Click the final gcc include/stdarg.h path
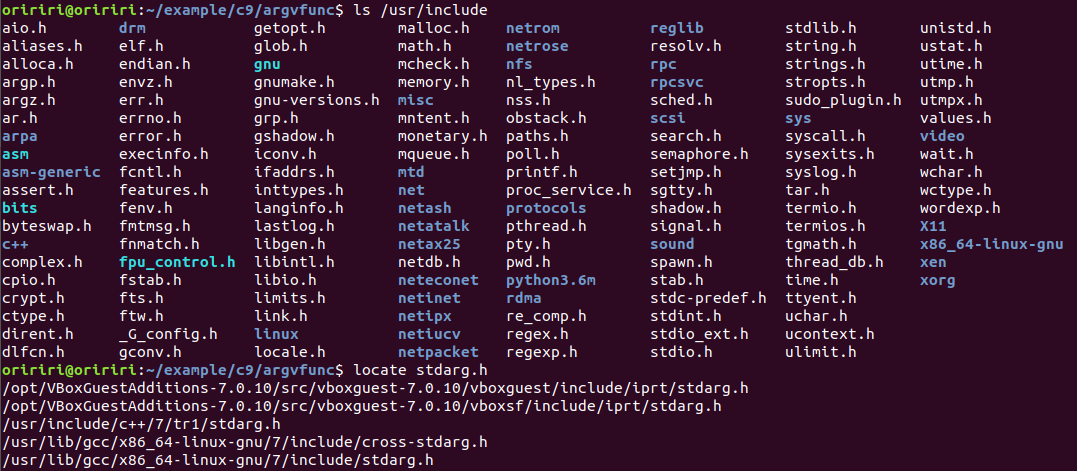Image resolution: width=1077 pixels, height=471 pixels. 217,460
